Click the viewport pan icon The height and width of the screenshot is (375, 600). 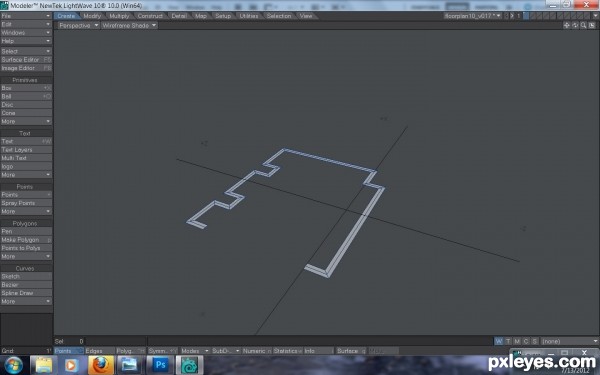click(567, 25)
